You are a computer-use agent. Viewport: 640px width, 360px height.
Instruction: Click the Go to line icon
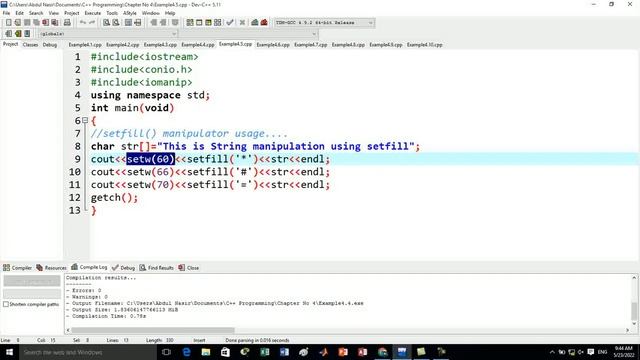pyautogui.click(x=138, y=22)
